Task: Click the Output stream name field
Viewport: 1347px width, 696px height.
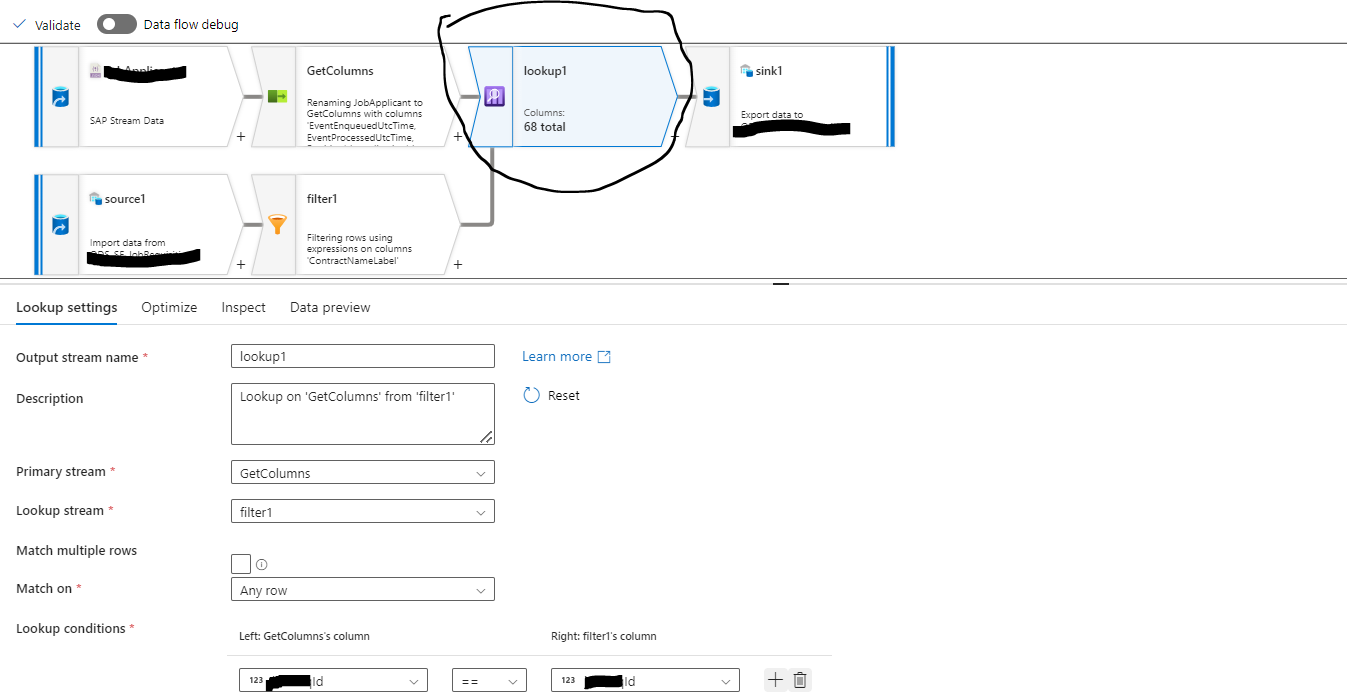Action: 362,356
